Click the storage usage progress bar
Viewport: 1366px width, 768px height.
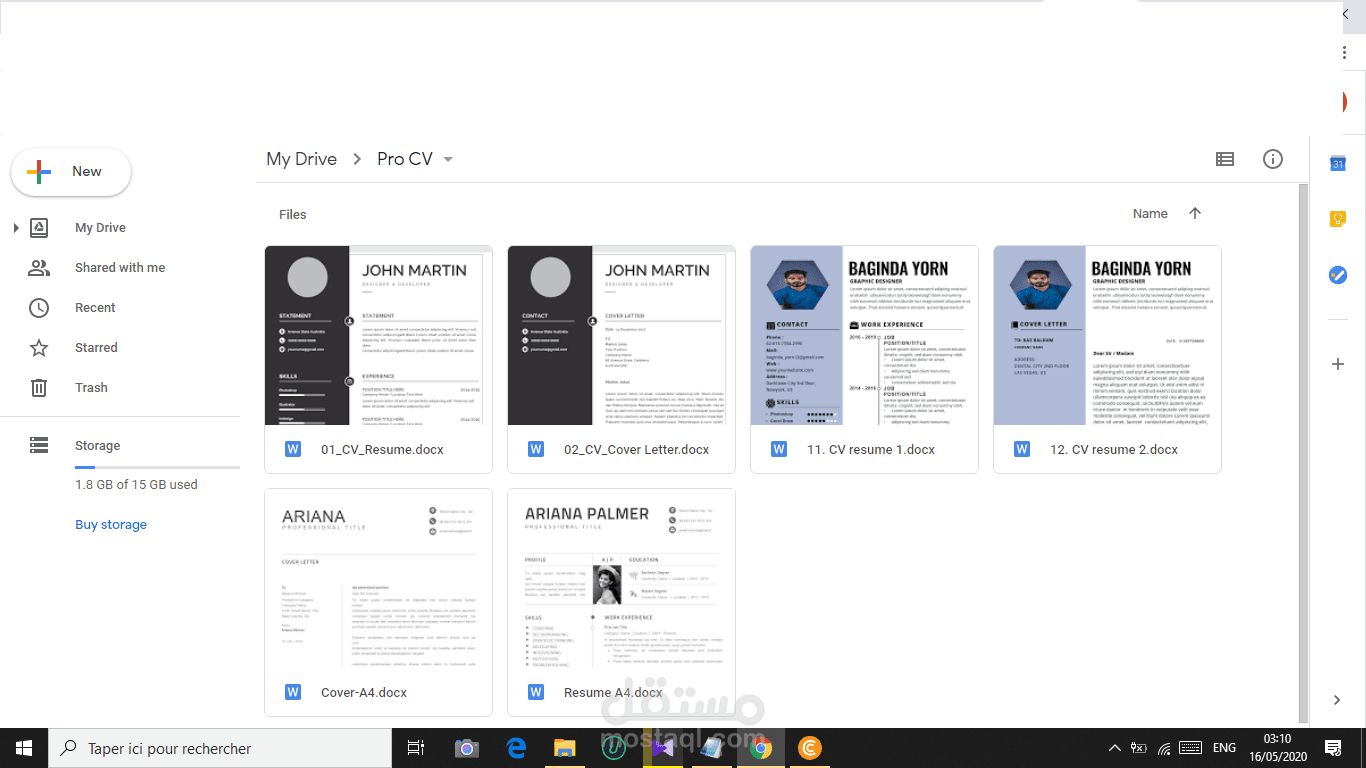[157, 467]
